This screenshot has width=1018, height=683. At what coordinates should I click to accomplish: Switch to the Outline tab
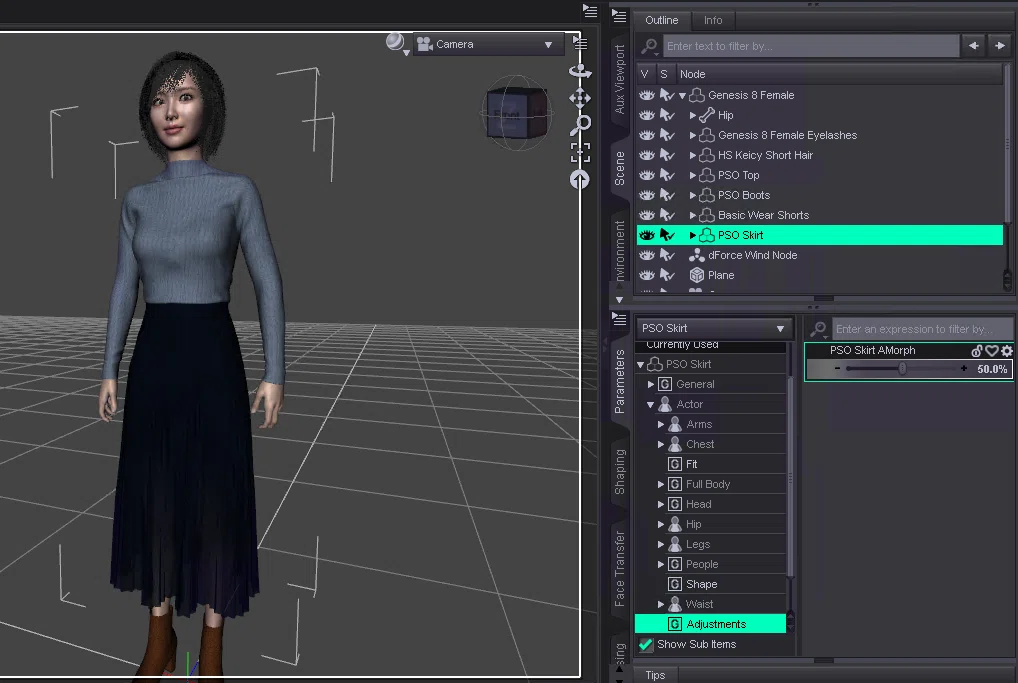pos(662,20)
